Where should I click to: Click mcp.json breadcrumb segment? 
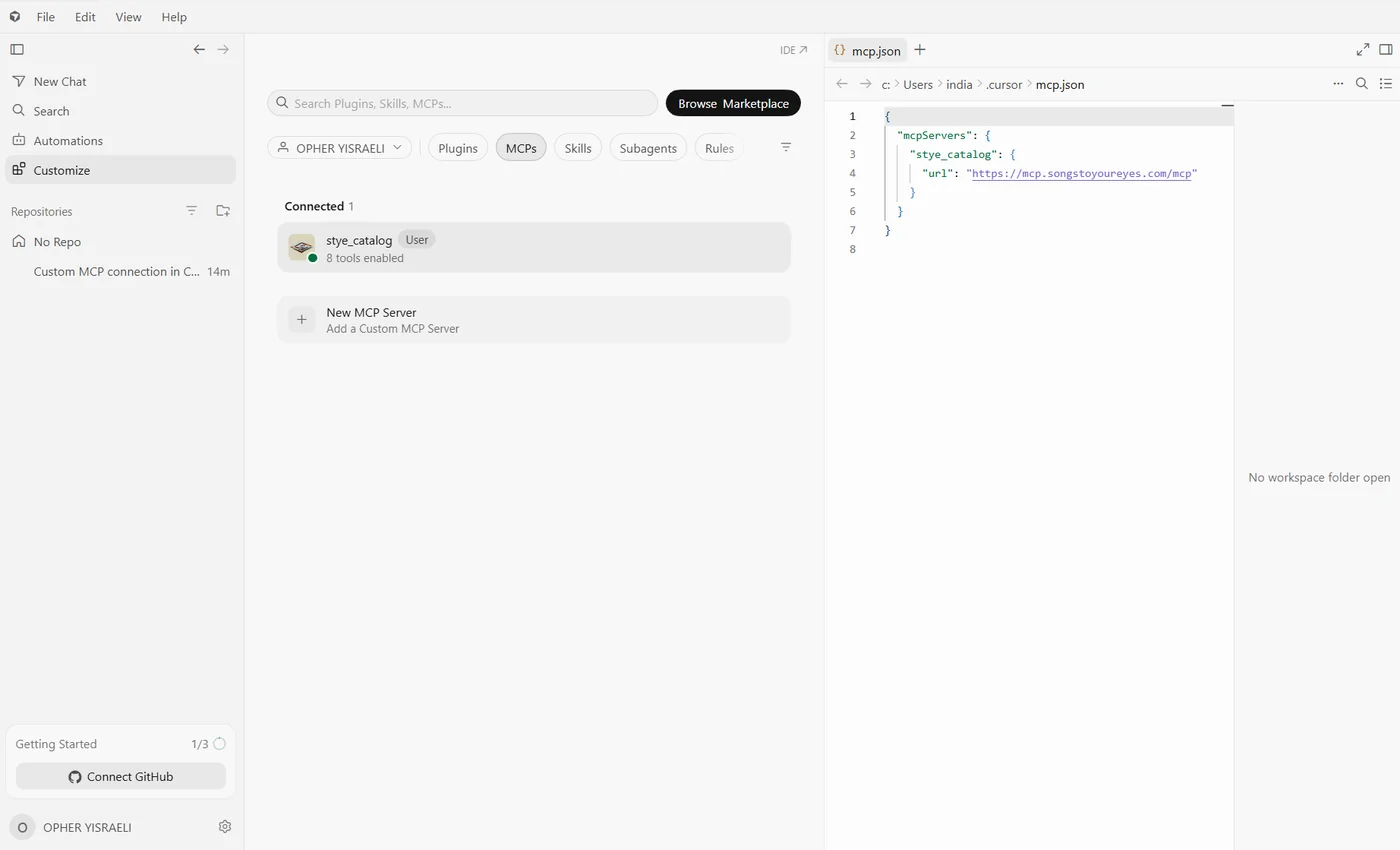(x=1060, y=85)
